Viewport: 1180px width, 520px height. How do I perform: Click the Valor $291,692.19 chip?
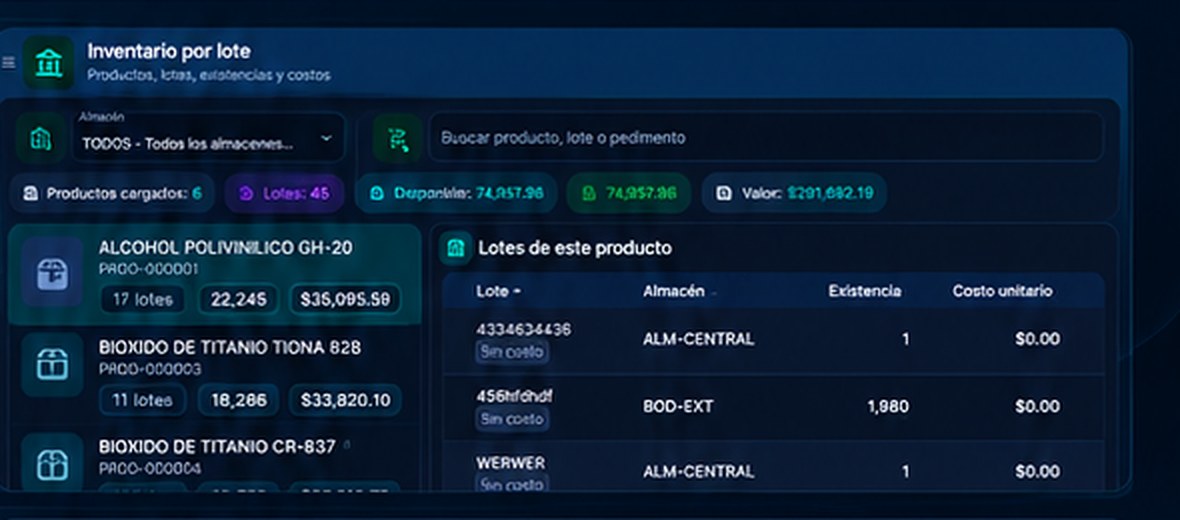pos(794,193)
